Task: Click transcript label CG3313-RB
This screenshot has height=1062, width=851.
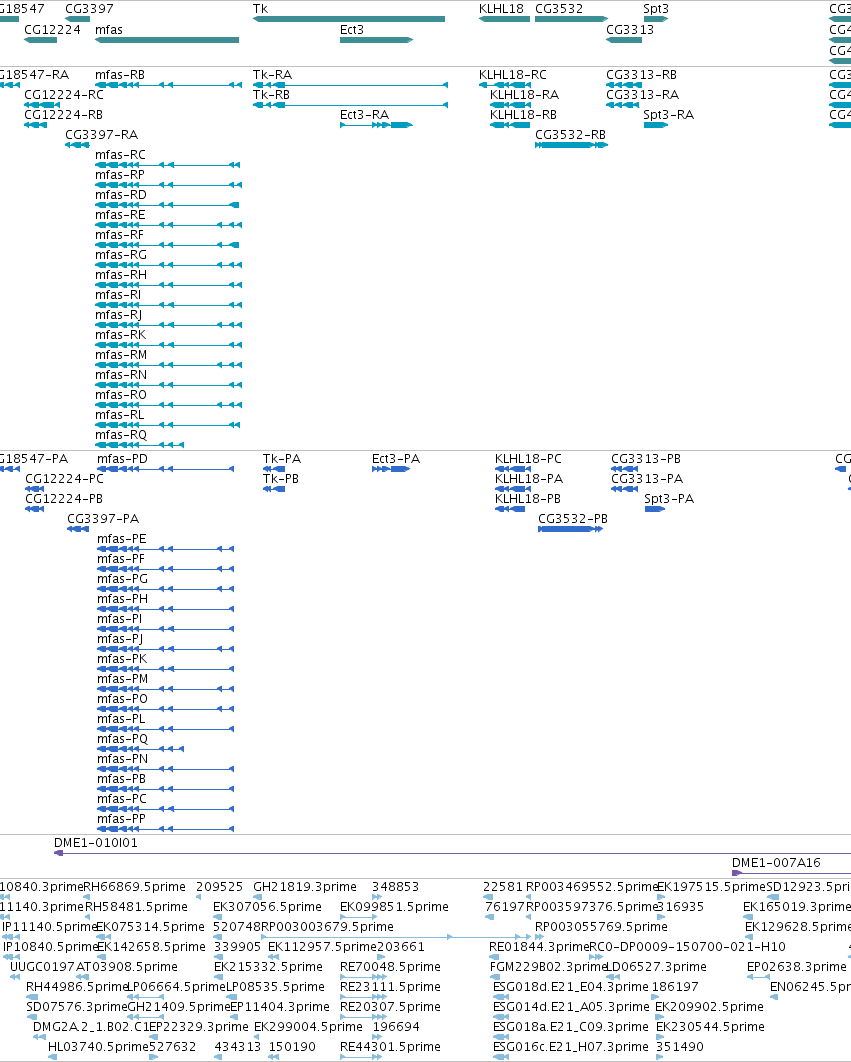Action: pyautogui.click(x=641, y=75)
